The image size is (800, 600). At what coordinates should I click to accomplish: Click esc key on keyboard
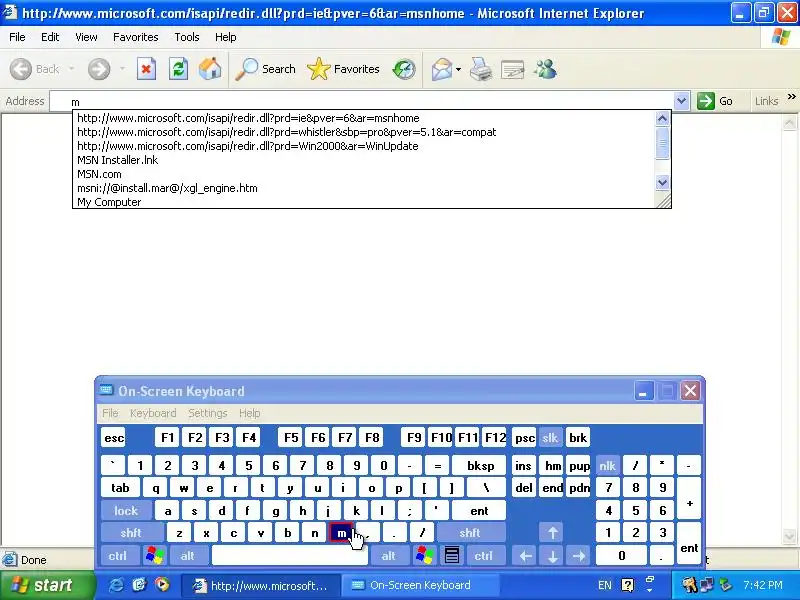click(114, 437)
